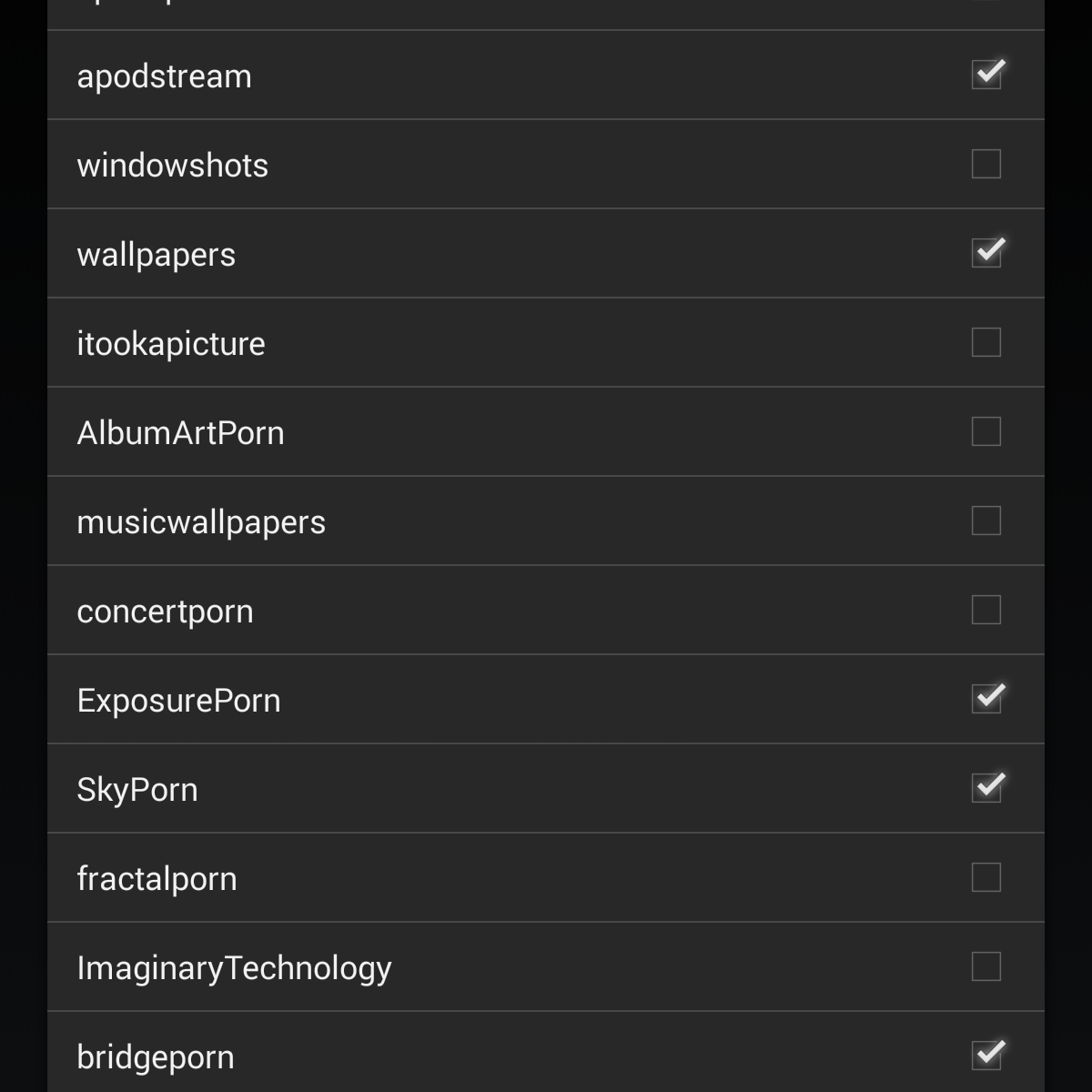Image resolution: width=1092 pixels, height=1092 pixels.
Task: Check the AlbumArtPorn box
Action: click(x=986, y=431)
